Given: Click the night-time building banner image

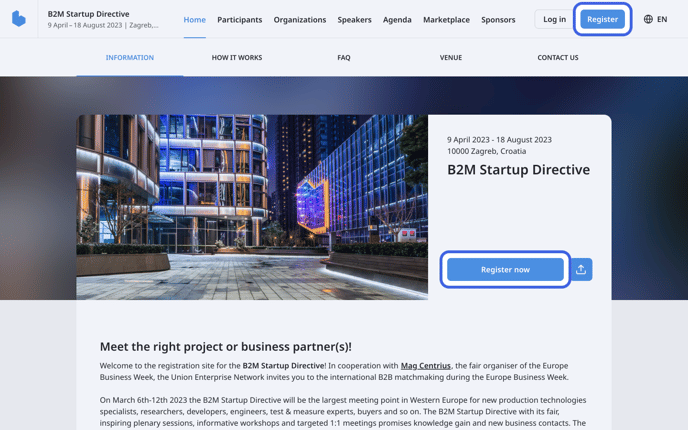Looking at the screenshot, I should (252, 207).
